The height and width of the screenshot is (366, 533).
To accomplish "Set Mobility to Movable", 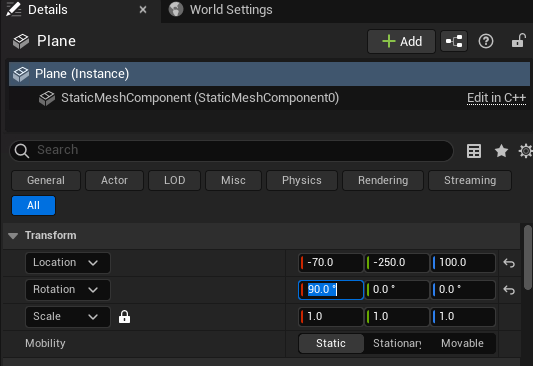I will [462, 344].
